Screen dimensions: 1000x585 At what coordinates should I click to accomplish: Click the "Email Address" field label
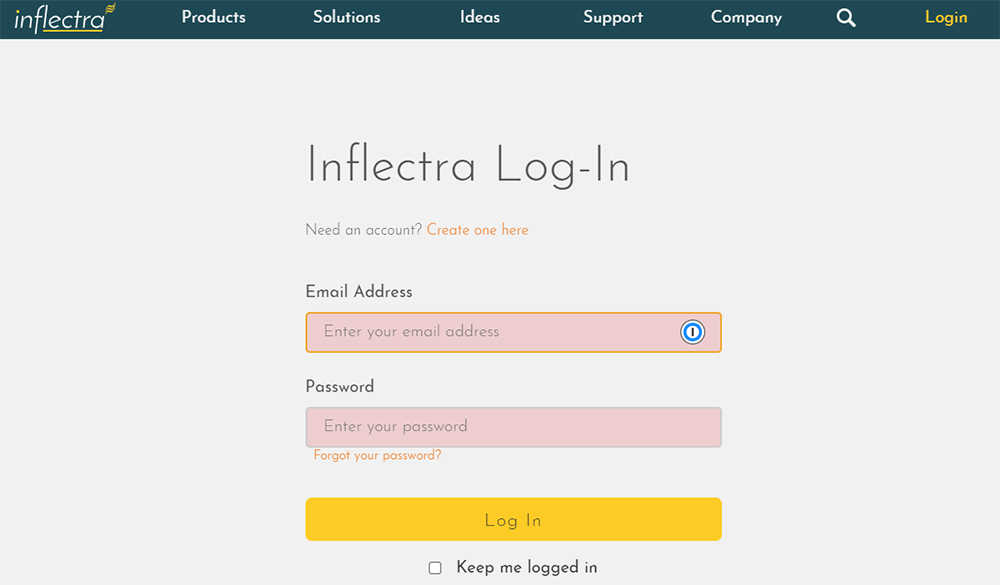coord(359,292)
